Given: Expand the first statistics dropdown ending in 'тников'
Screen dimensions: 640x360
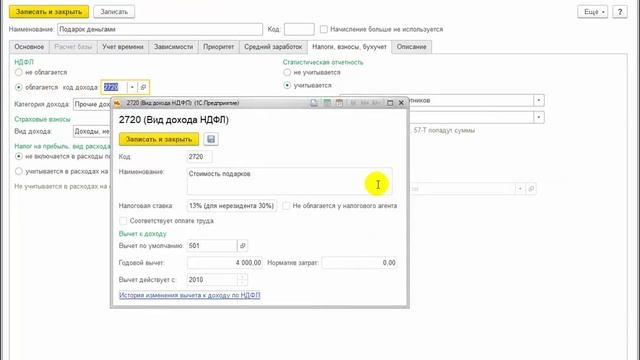Looking at the screenshot, I should click(539, 100).
